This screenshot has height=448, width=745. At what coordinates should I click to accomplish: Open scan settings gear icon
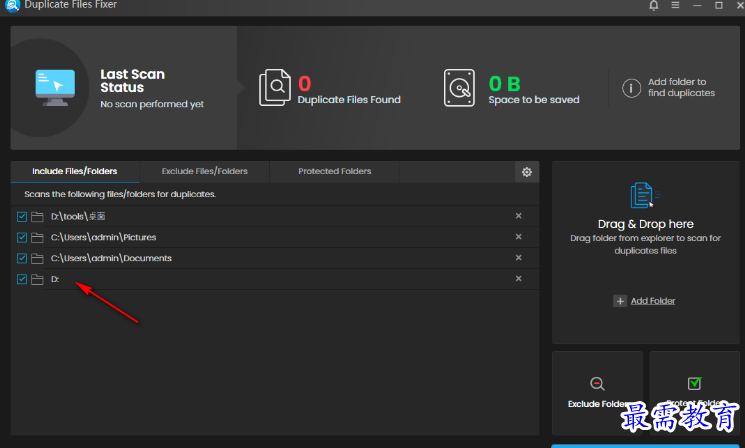(527, 172)
